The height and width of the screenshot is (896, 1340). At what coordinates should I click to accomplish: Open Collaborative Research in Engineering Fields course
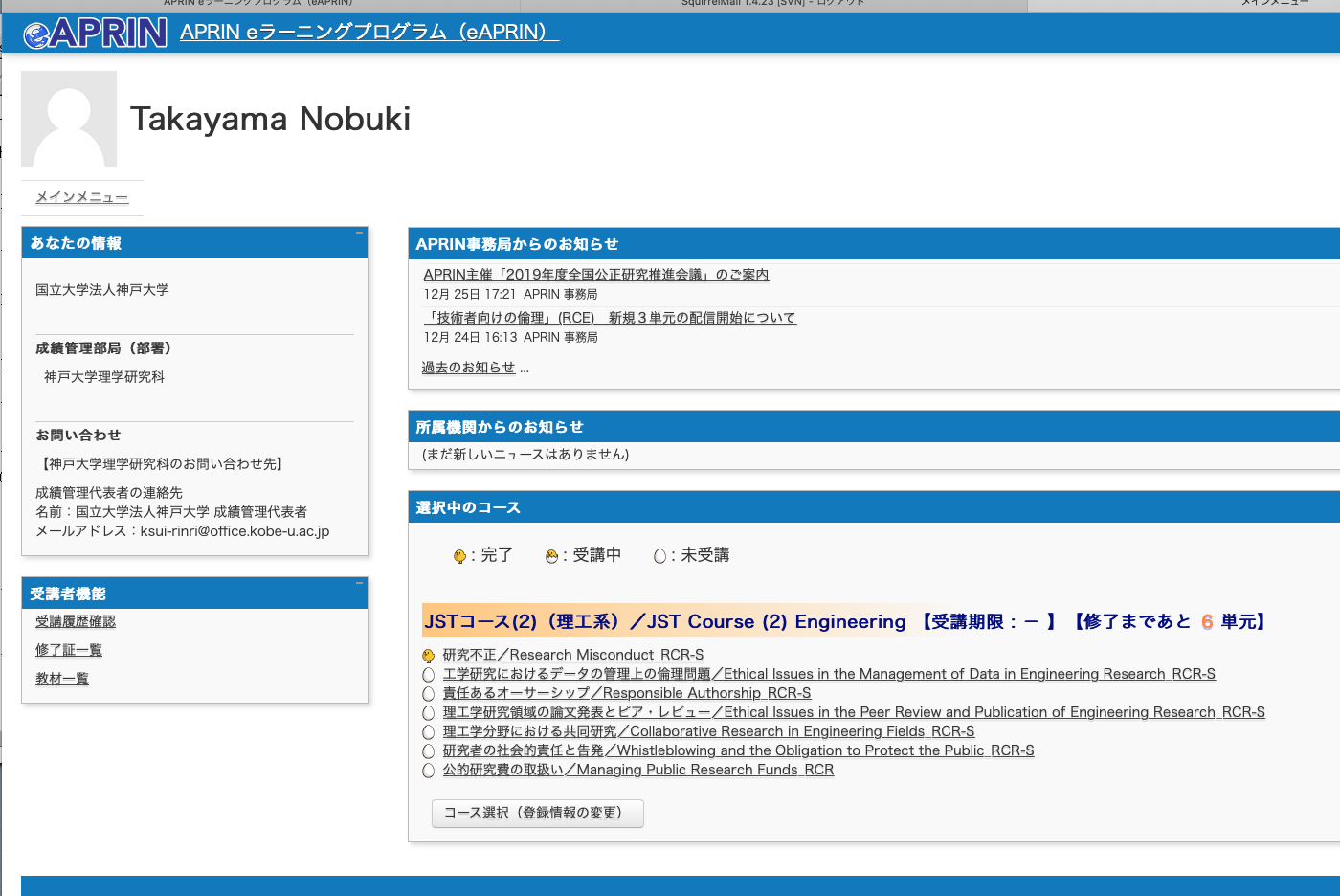pyautogui.click(x=709, y=731)
